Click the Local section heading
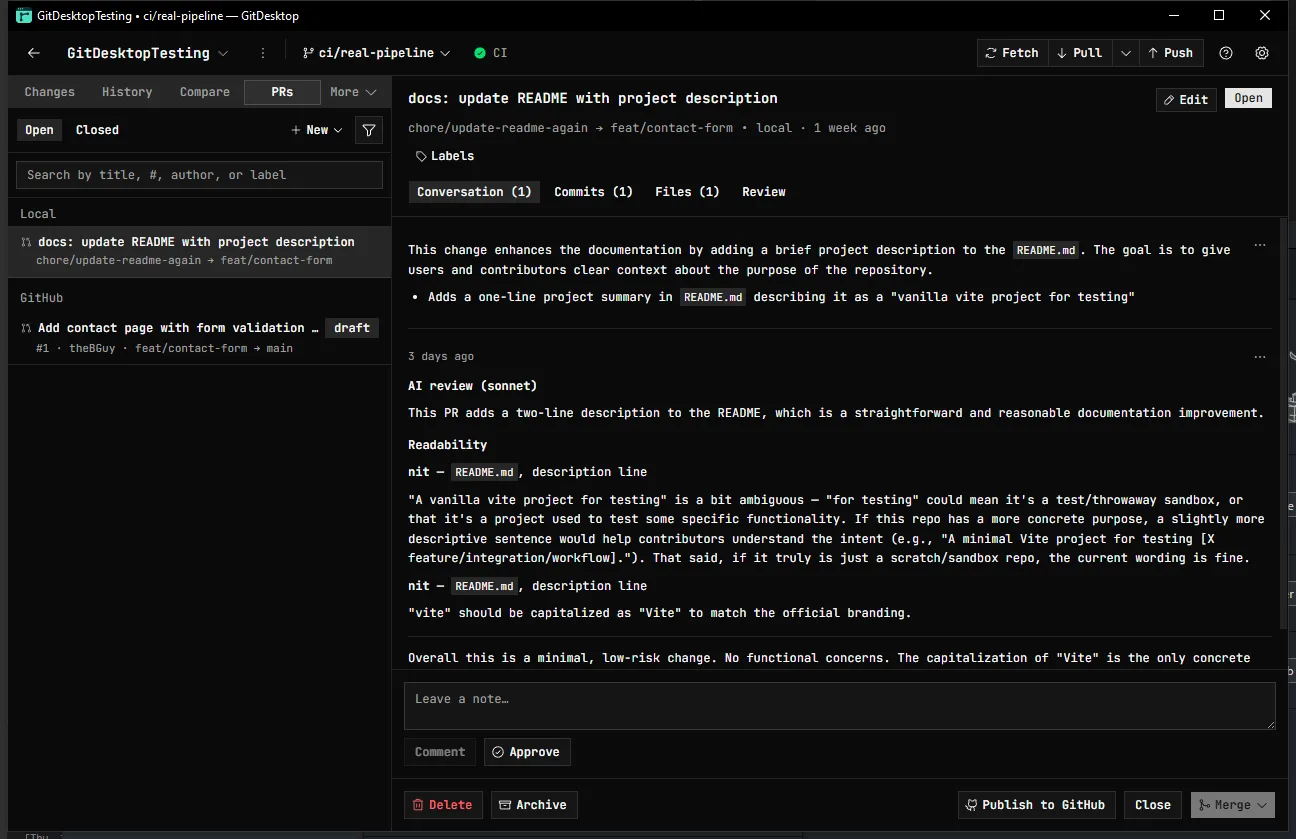1296x839 pixels. pos(38,214)
